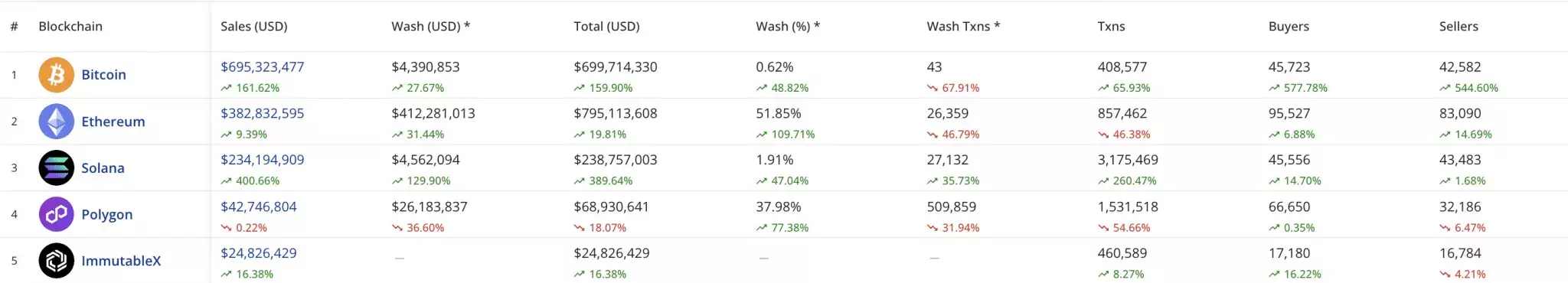Open the Bitcoin blockchain link

[x=104, y=75]
